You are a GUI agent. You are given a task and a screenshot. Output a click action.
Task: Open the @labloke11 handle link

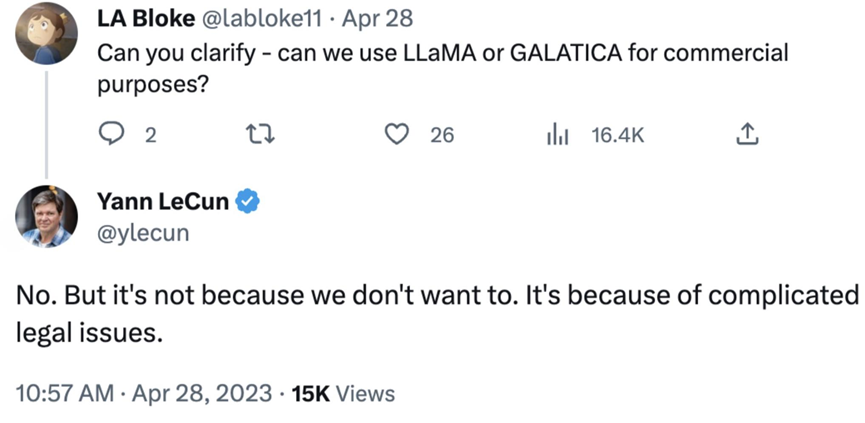(x=262, y=19)
